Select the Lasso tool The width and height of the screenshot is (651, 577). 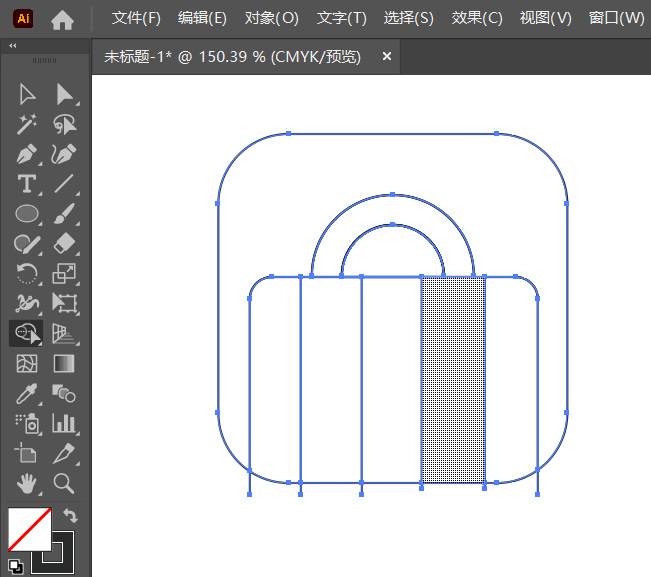(64, 124)
